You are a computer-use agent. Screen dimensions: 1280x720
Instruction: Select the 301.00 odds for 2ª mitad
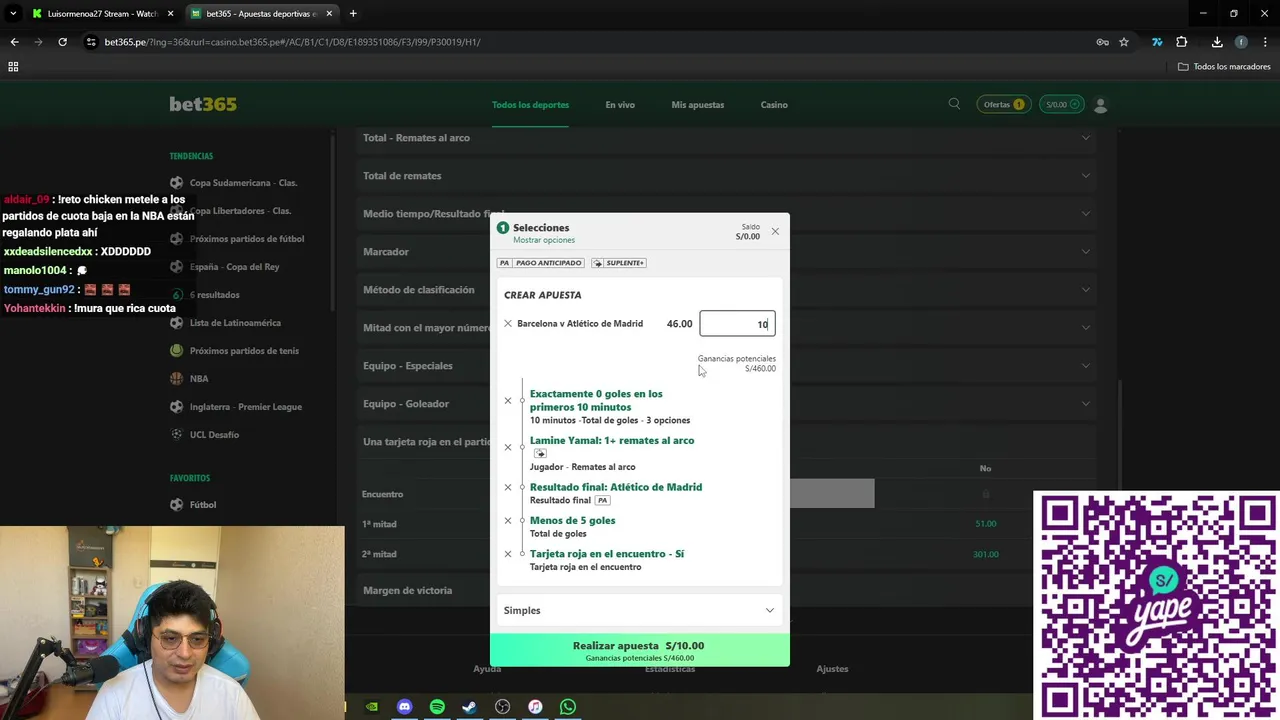[985, 554]
